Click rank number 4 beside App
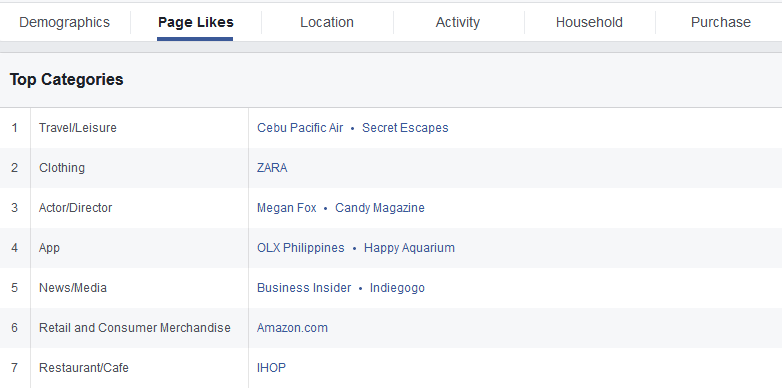This screenshot has height=388, width=782. [14, 248]
